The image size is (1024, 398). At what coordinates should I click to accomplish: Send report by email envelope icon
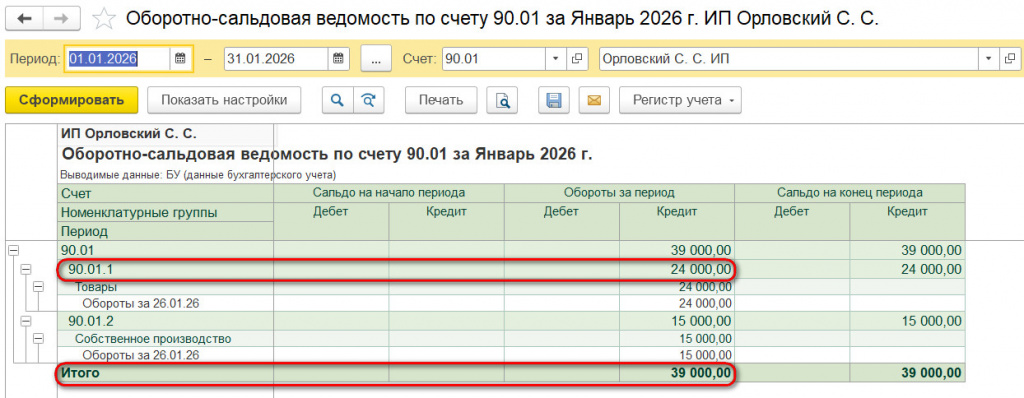point(594,100)
